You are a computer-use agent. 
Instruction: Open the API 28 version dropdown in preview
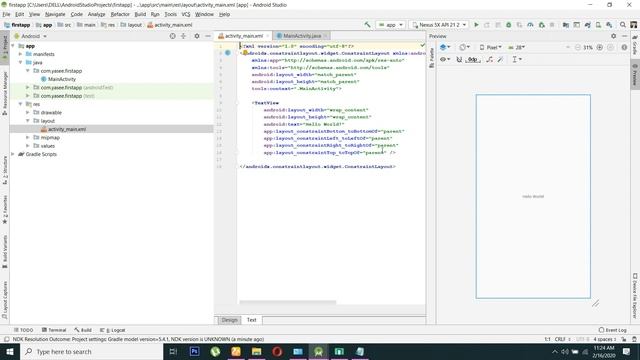click(516, 47)
